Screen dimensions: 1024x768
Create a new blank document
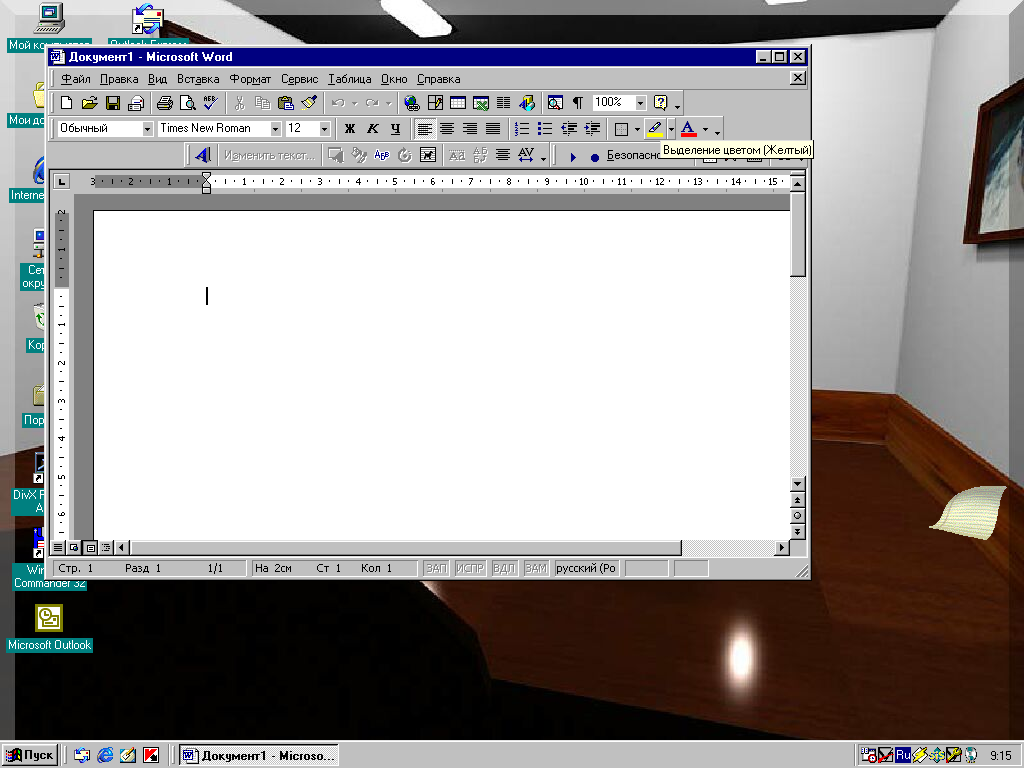pyautogui.click(x=67, y=103)
